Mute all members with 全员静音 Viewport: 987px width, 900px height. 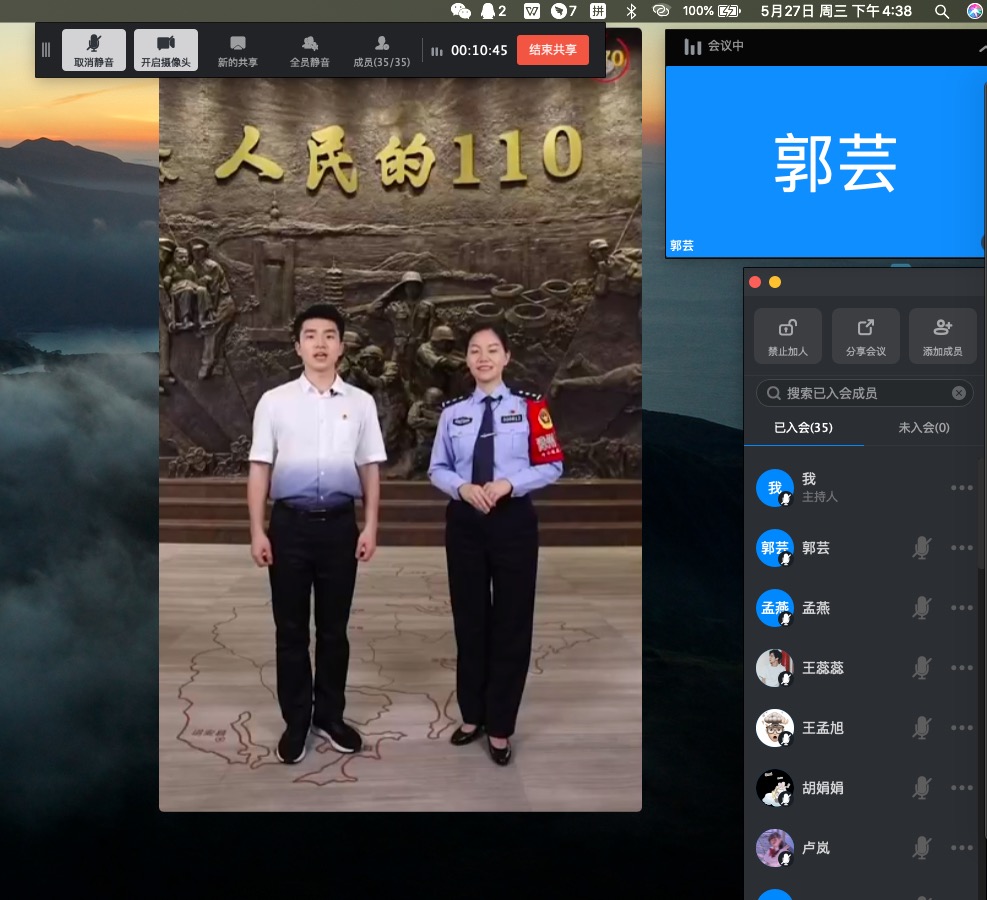click(310, 50)
